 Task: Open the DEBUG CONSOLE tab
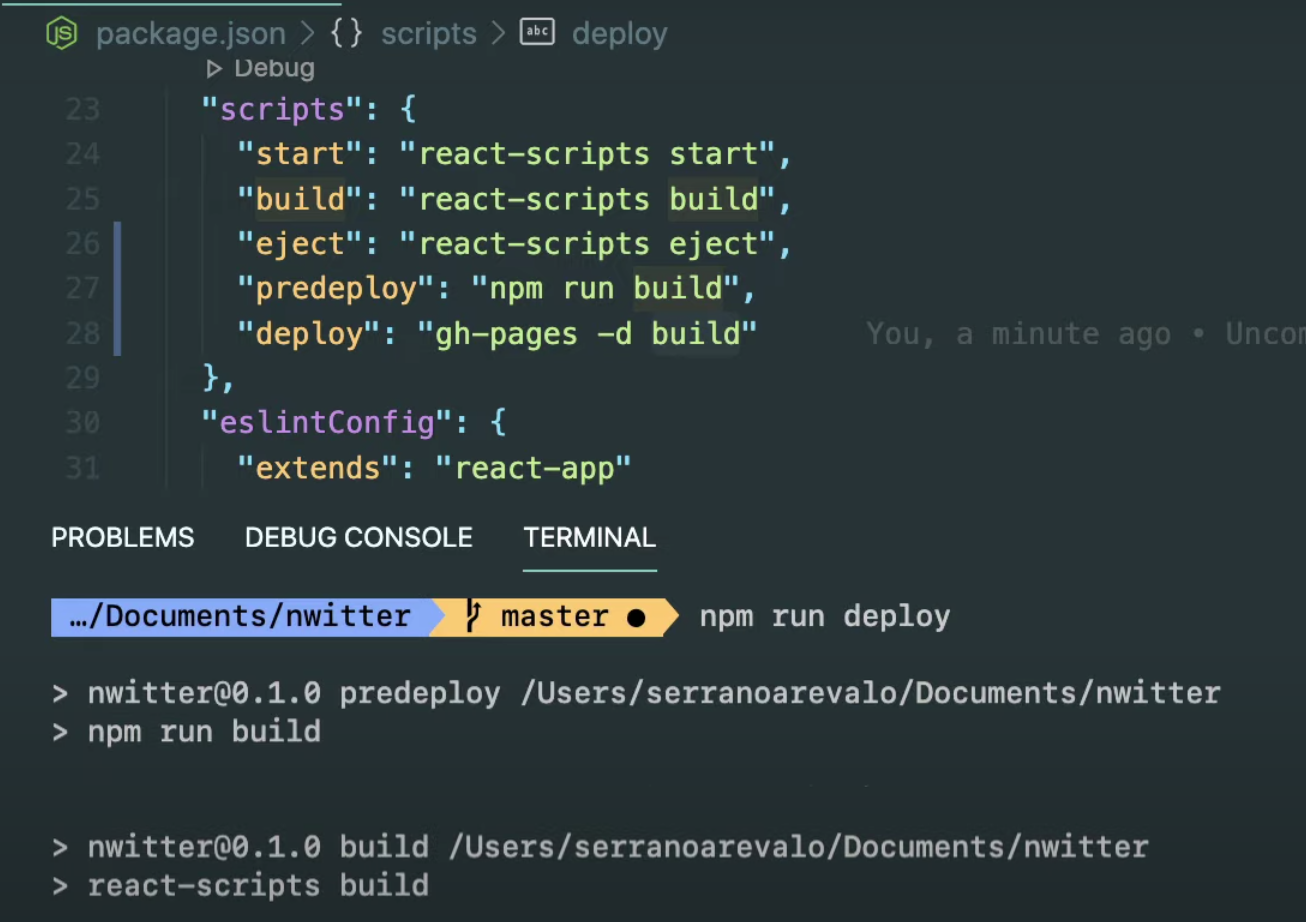tap(359, 538)
